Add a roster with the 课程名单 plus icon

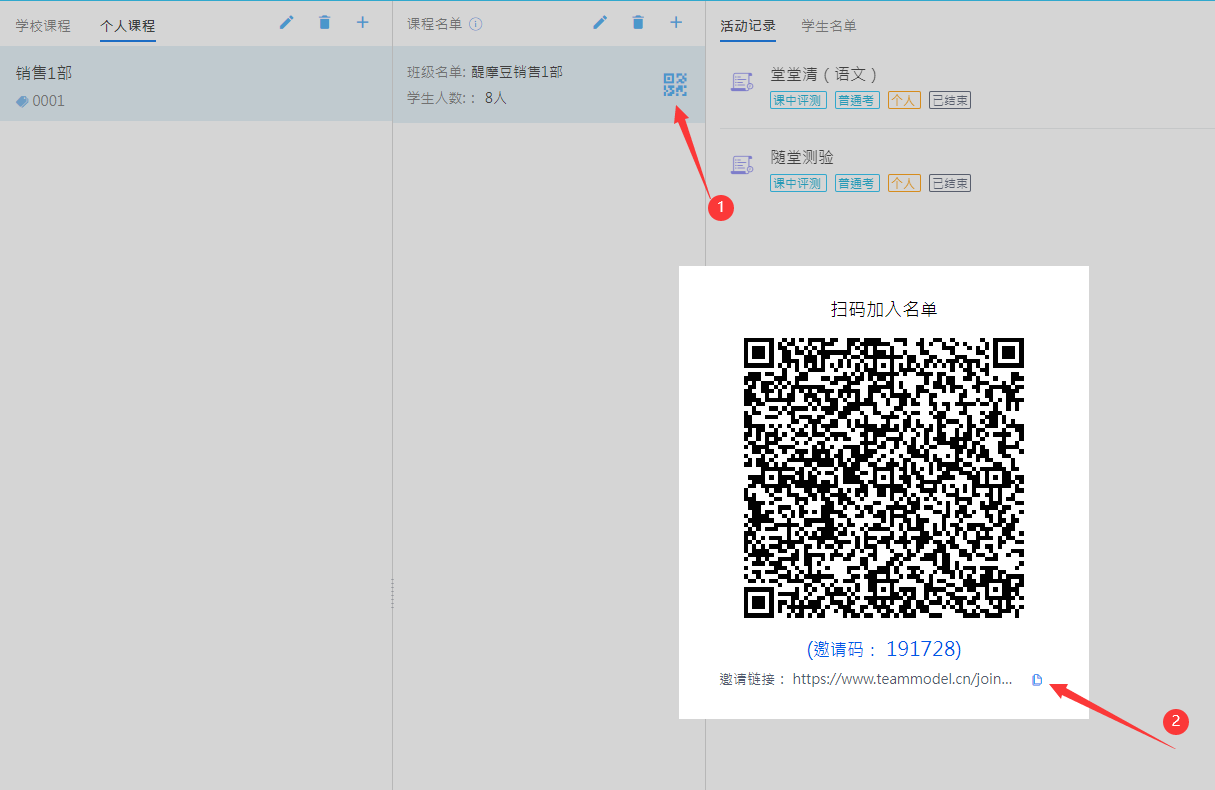(676, 22)
